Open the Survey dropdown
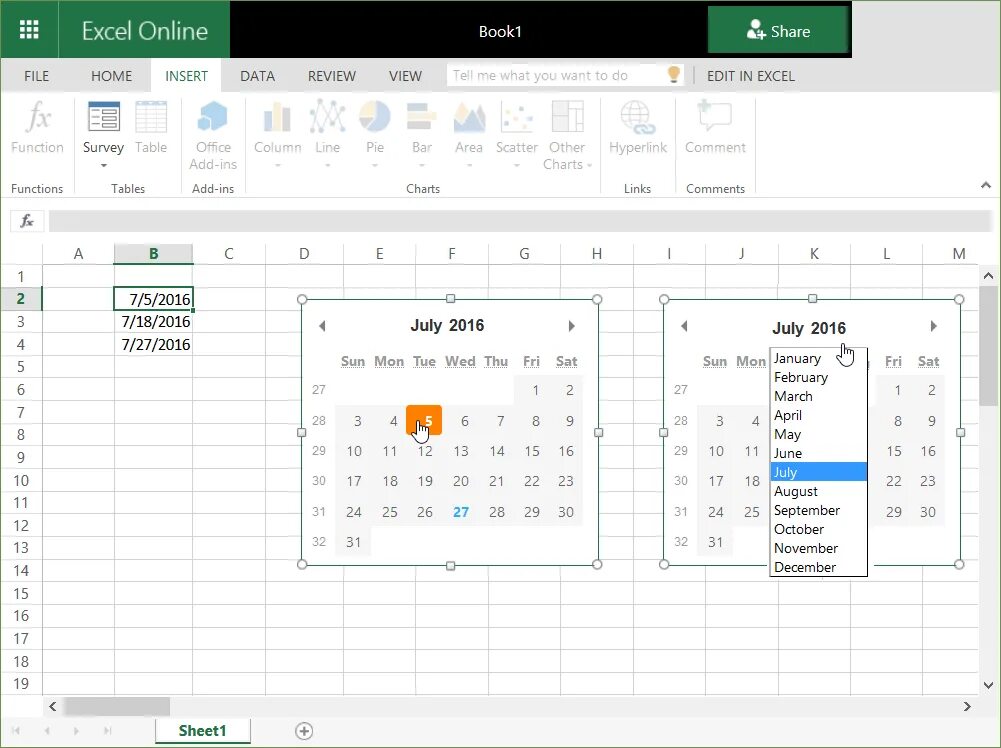1001x748 pixels. click(103, 135)
